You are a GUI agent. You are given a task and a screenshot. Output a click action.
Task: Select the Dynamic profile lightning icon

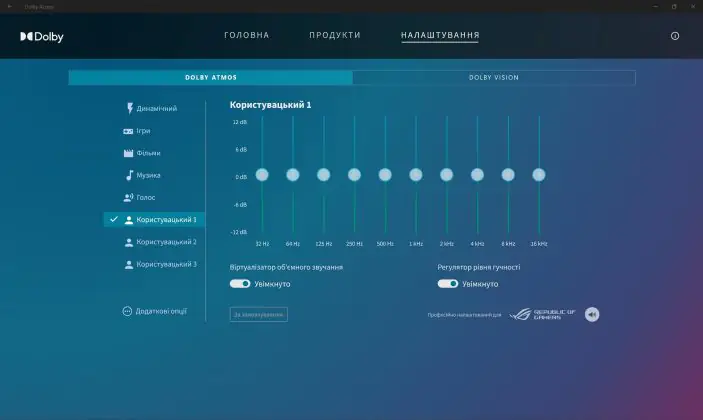(x=130, y=108)
